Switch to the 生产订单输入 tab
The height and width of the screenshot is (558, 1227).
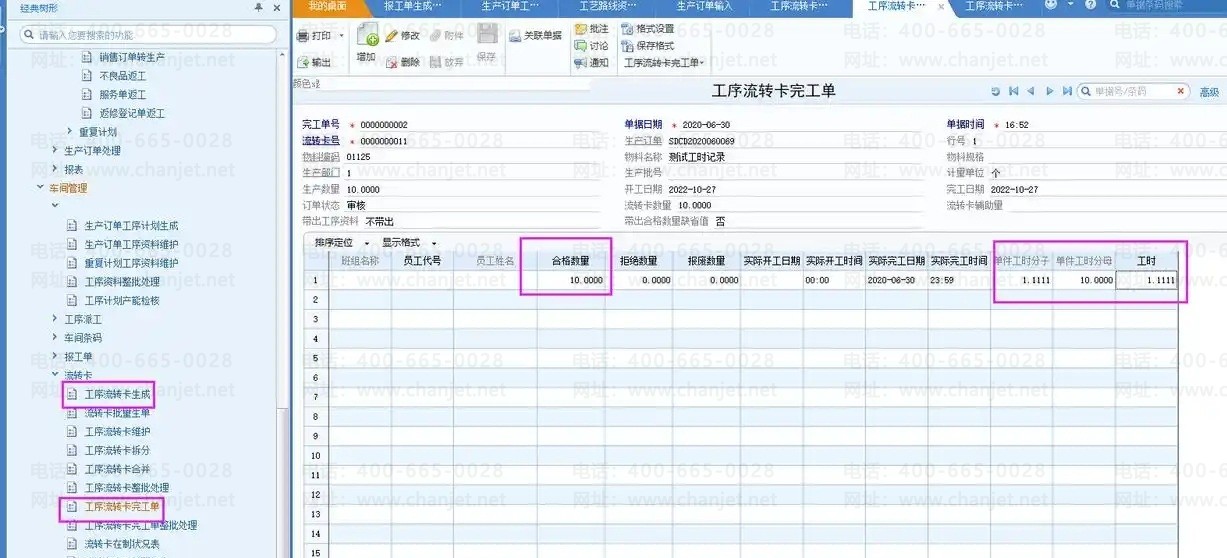(x=704, y=6)
